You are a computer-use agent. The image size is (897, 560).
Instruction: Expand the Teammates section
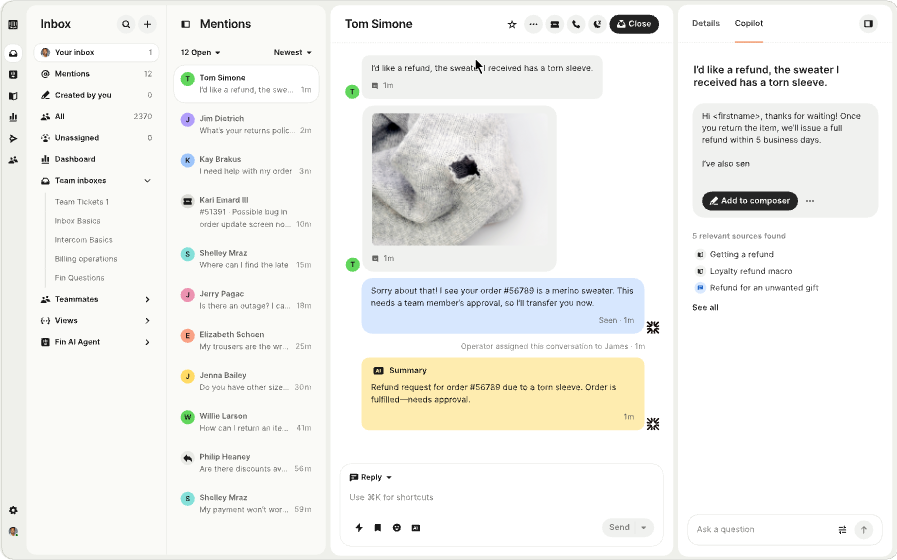point(147,299)
